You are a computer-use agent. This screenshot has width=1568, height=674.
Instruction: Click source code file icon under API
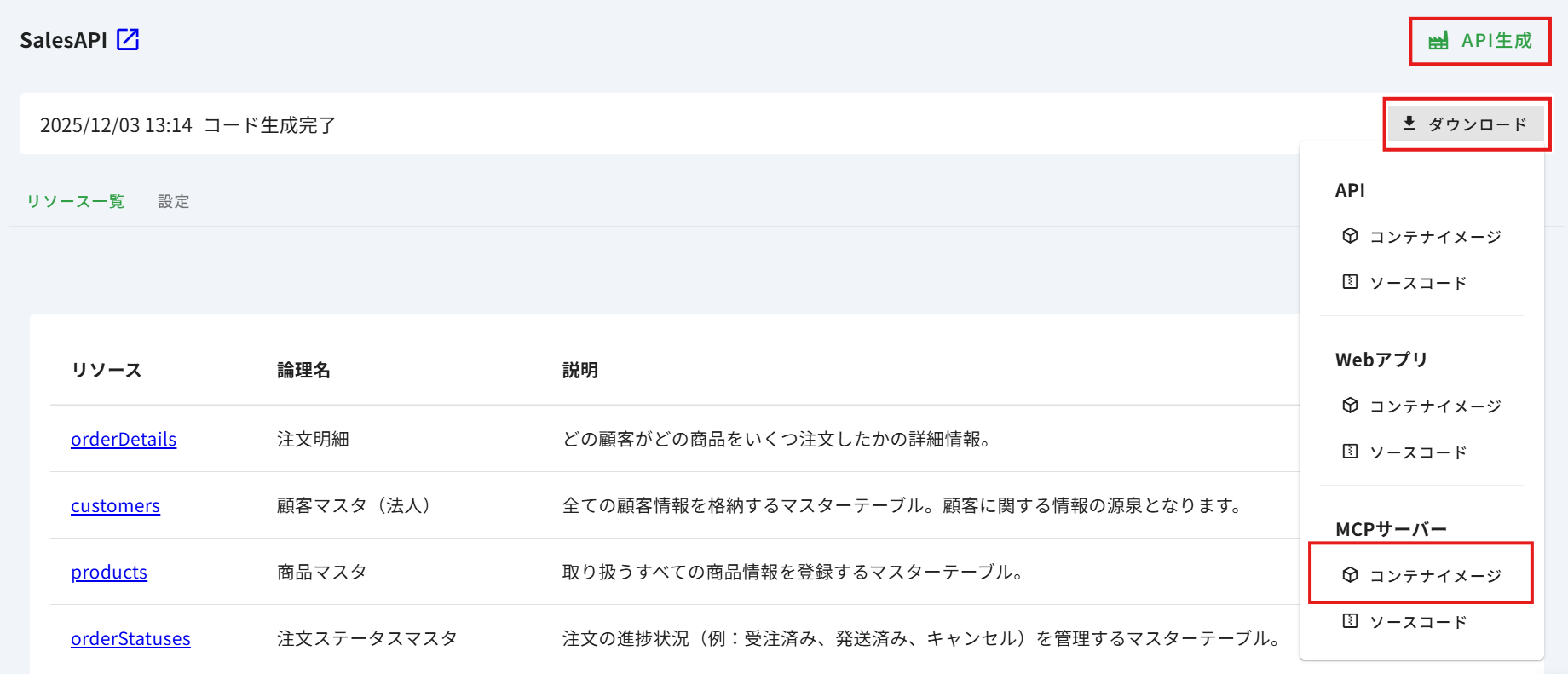[x=1350, y=282]
